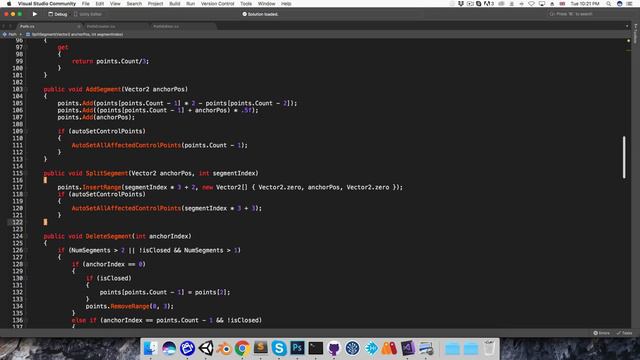Collapse the AddSegment method fold at line 103
The width and height of the screenshot is (640, 360).
[x=27, y=89]
